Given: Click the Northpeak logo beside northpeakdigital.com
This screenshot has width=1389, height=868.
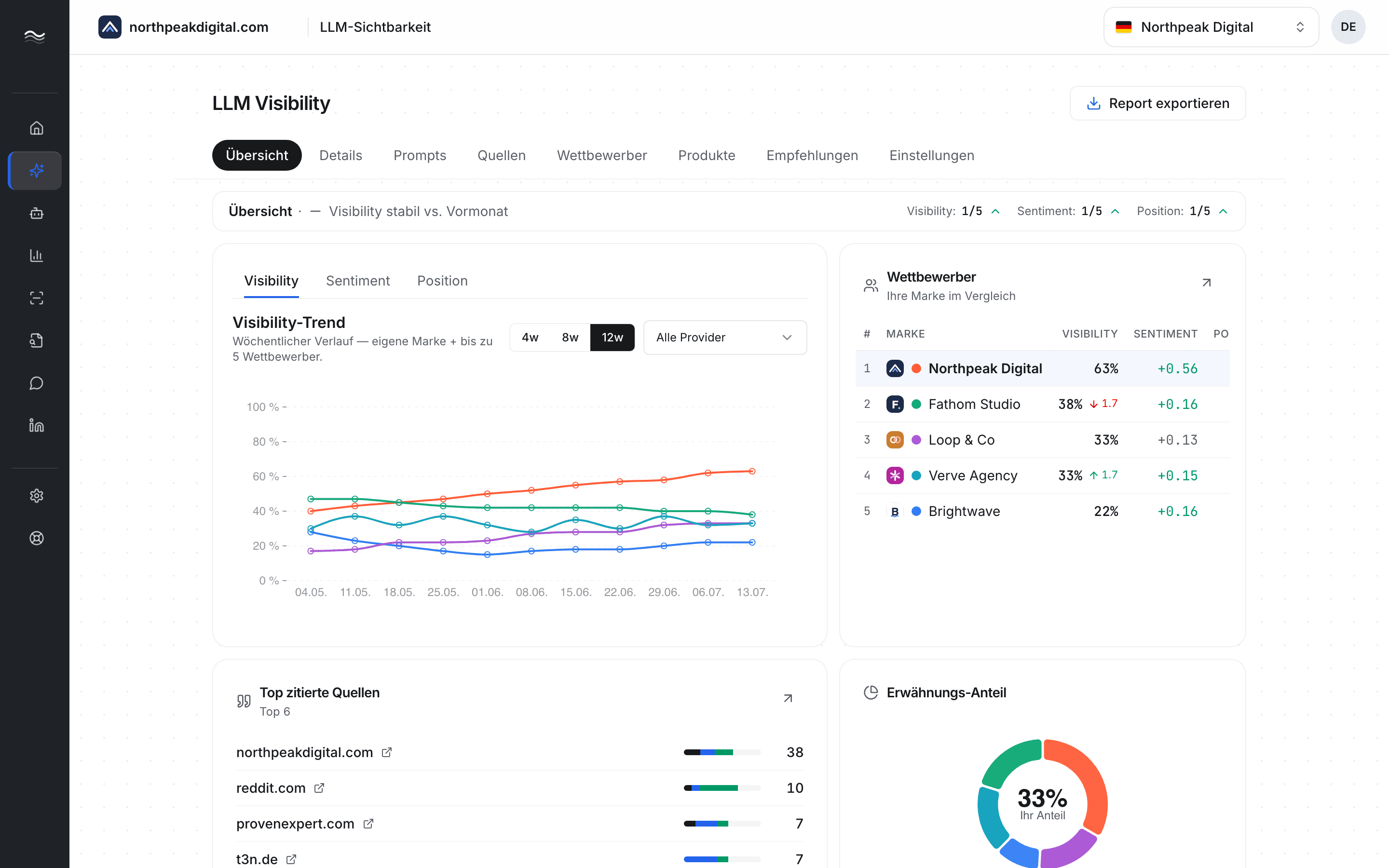Looking at the screenshot, I should (109, 27).
